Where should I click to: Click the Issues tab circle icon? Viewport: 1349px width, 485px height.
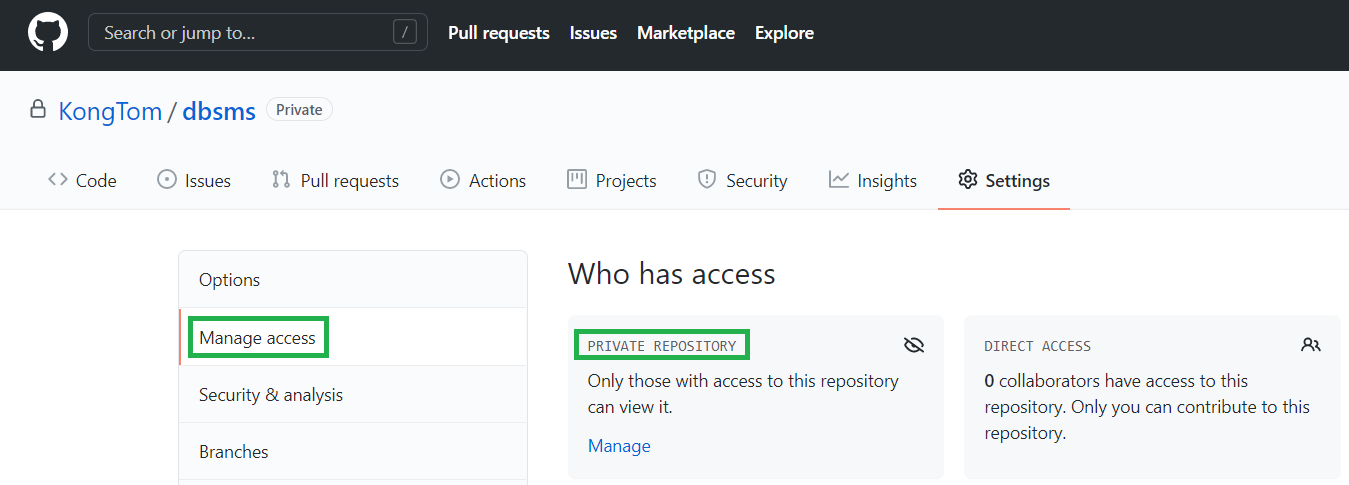tap(167, 180)
